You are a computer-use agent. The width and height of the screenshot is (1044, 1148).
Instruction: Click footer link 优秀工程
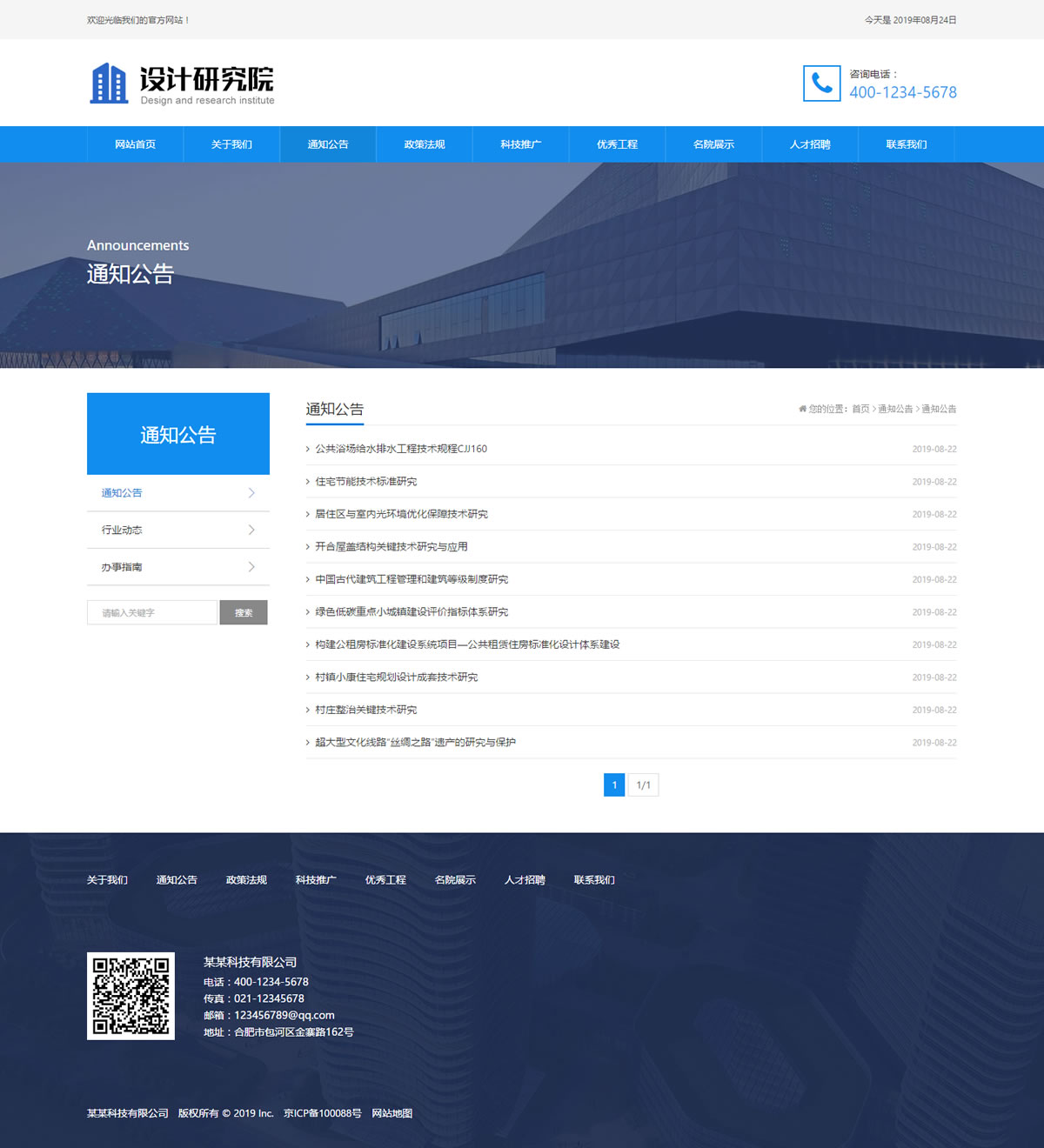pyautogui.click(x=385, y=880)
